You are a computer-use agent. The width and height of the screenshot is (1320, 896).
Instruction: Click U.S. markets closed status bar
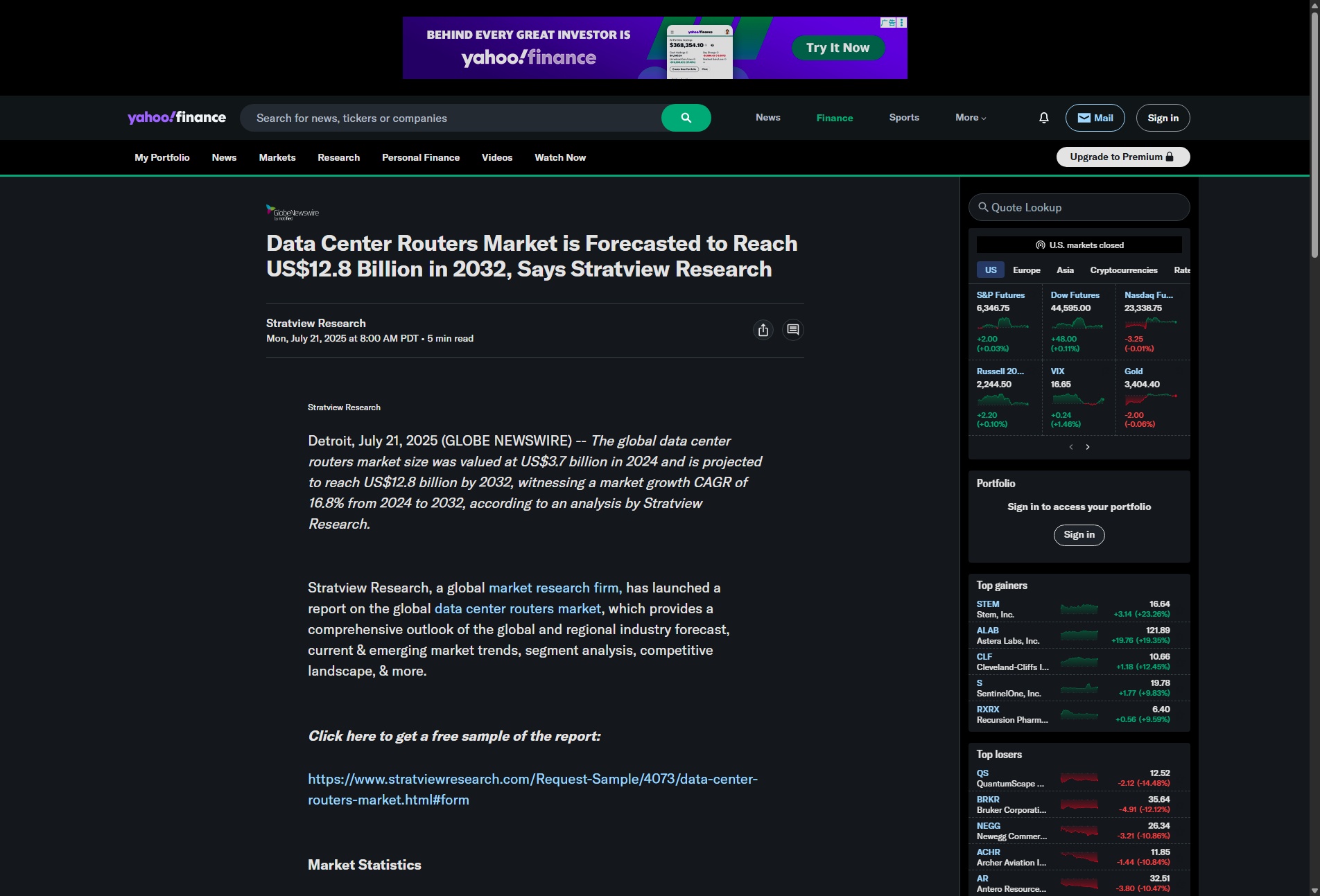tap(1079, 245)
